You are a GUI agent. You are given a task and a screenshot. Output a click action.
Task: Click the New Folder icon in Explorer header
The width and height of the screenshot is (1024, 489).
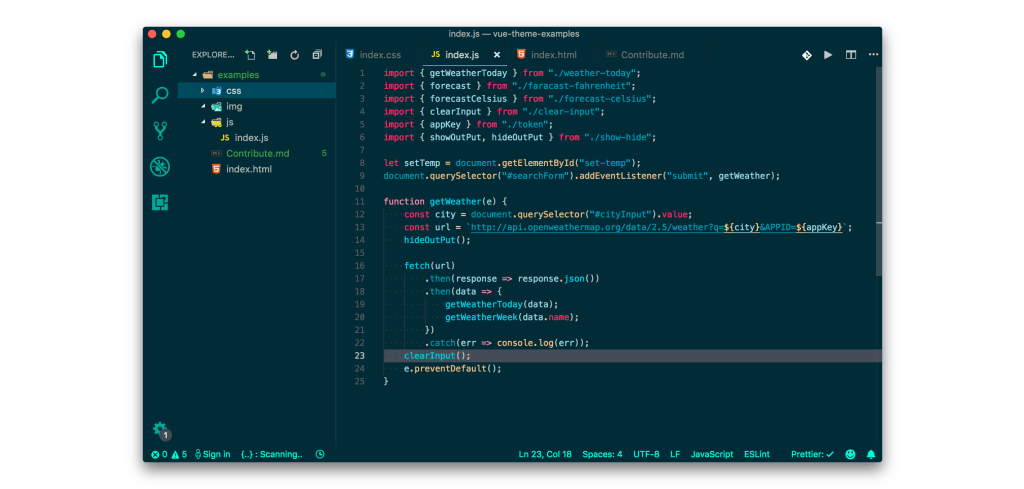[x=272, y=55]
